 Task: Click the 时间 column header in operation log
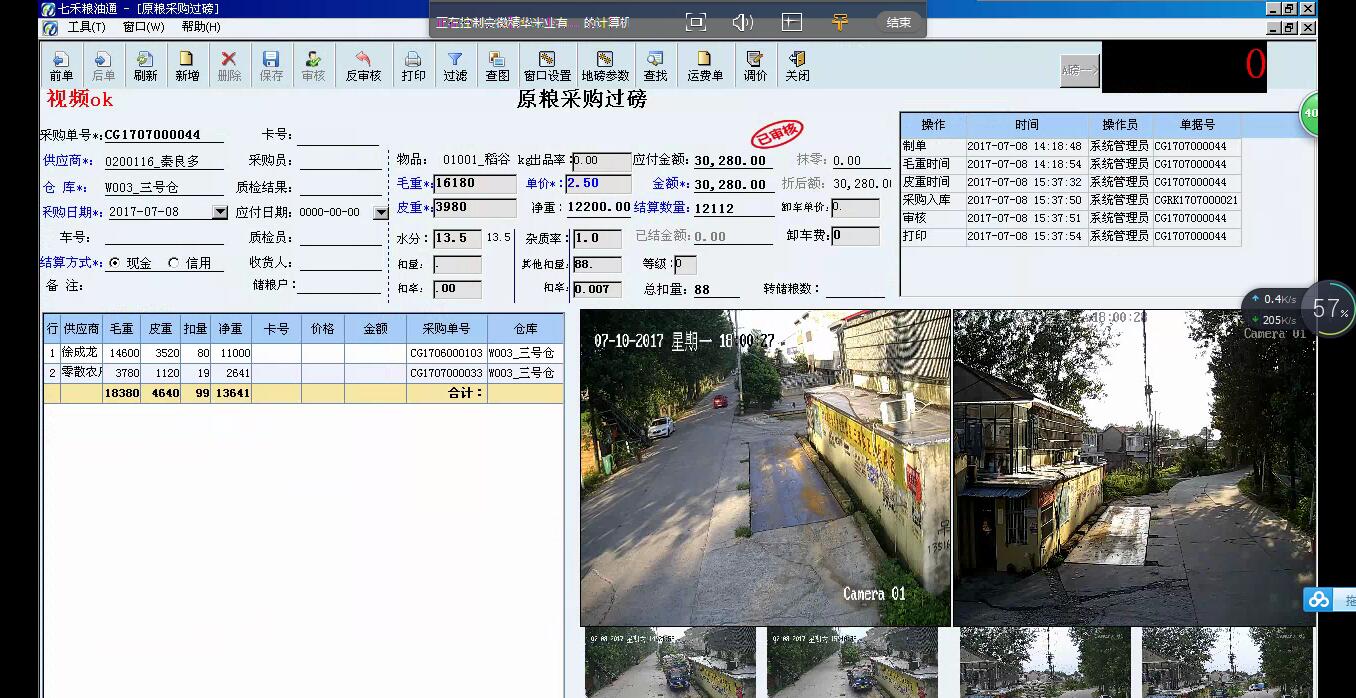tap(1026, 125)
